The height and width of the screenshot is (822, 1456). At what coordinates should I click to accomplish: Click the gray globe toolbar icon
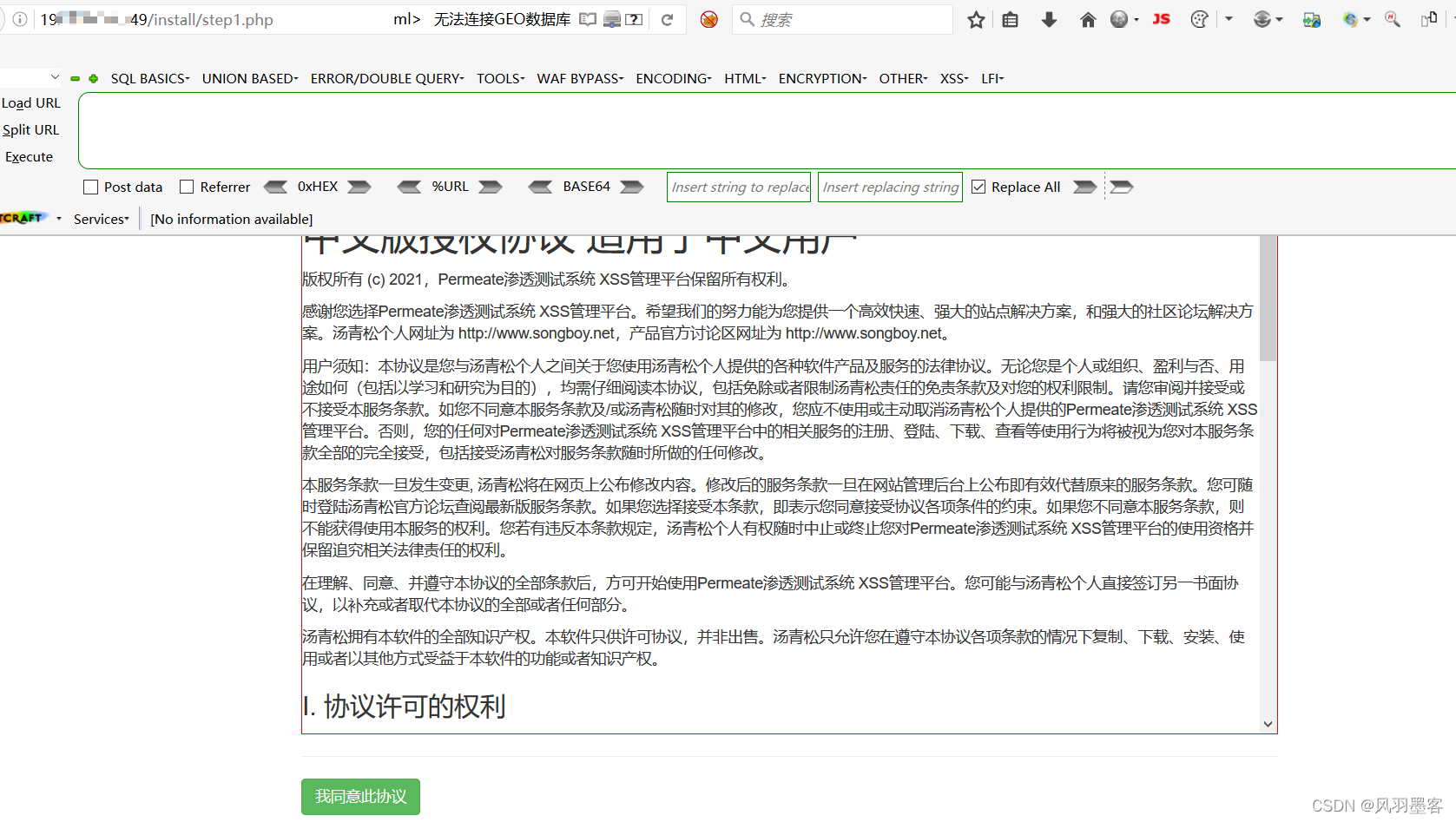[x=1119, y=19]
